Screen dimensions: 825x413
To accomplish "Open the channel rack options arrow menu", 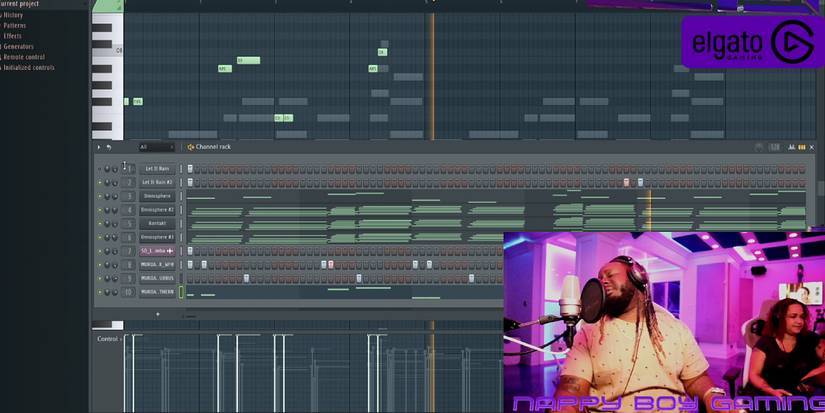I will (99, 147).
